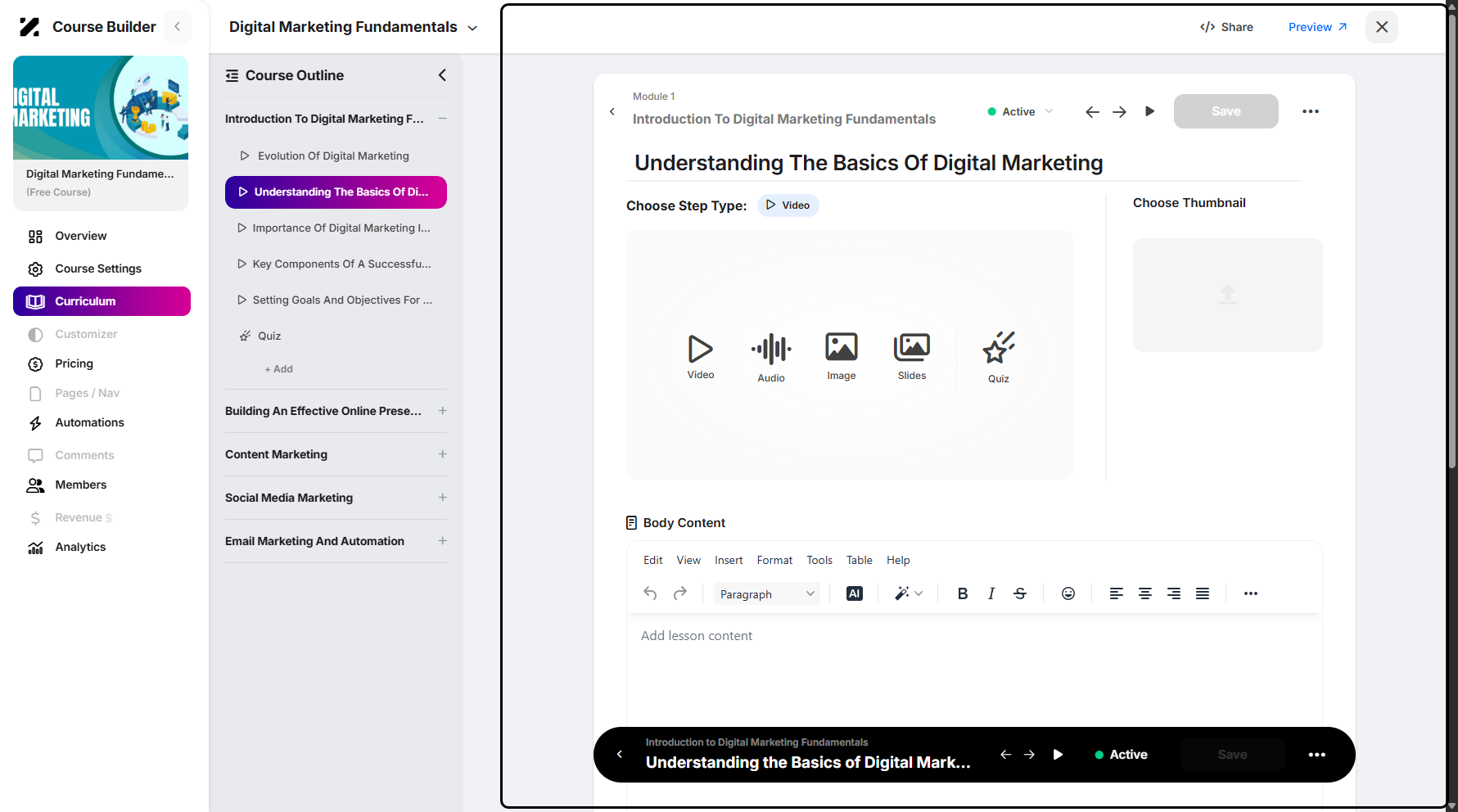Justify text in the editor

(1203, 593)
